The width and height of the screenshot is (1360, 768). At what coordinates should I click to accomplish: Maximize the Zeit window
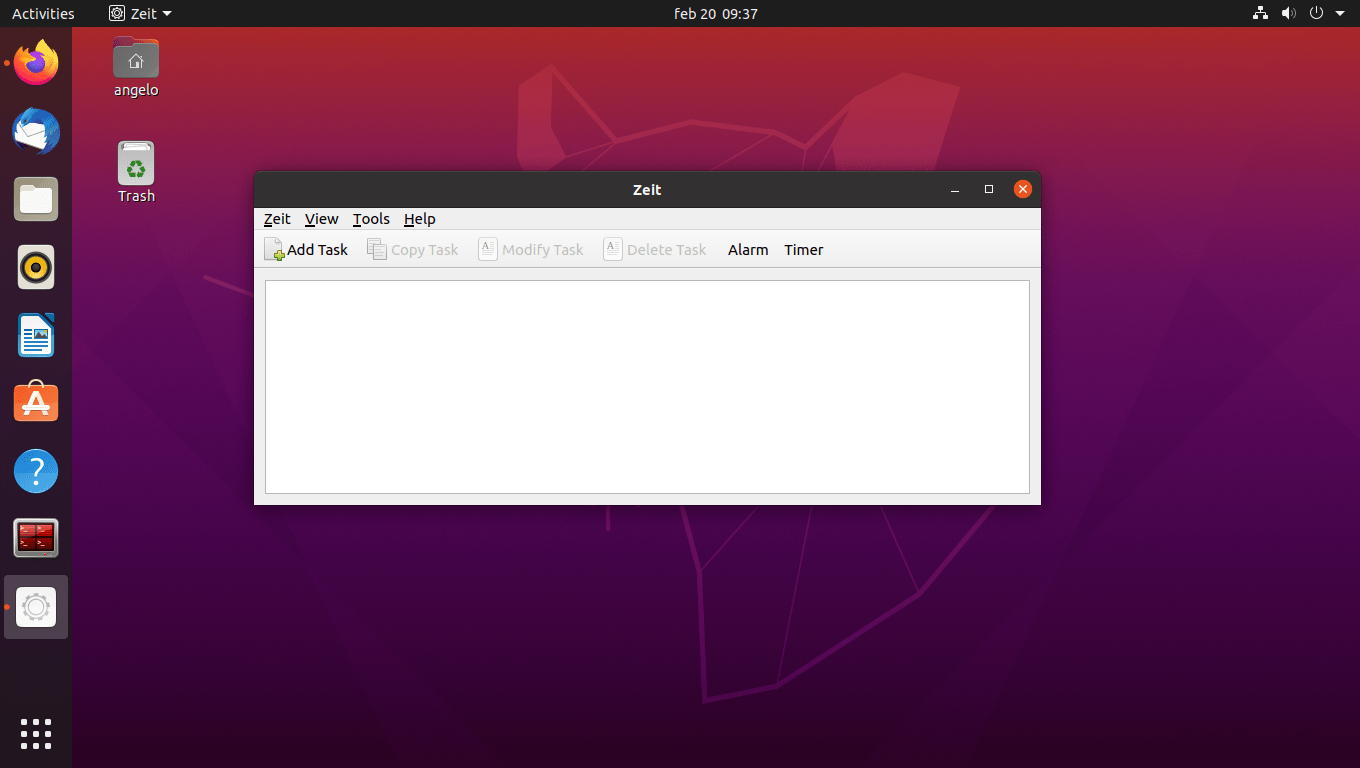click(x=989, y=189)
